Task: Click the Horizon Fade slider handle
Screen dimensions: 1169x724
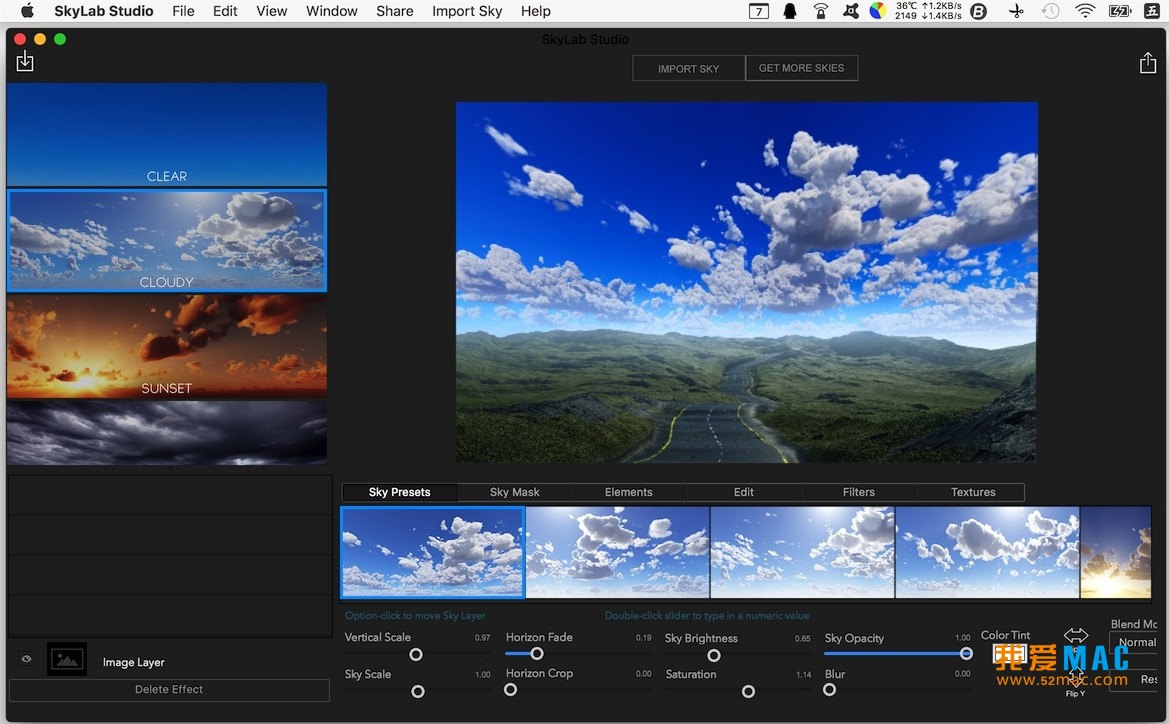Action: tap(537, 654)
